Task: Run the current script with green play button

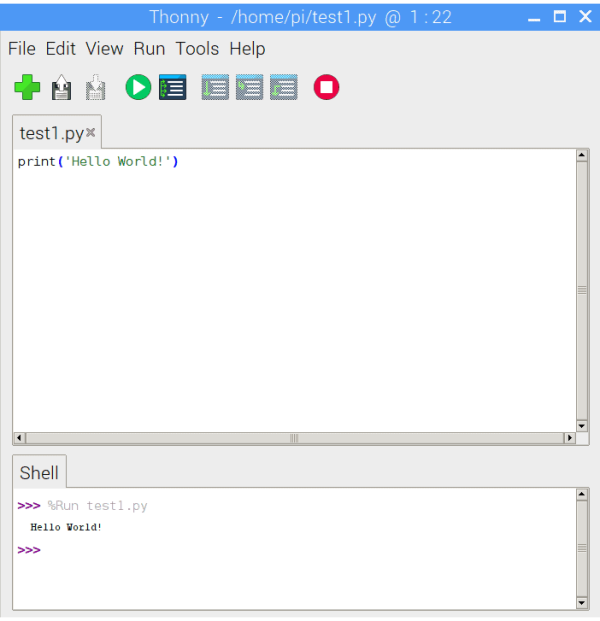Action: 138,88
